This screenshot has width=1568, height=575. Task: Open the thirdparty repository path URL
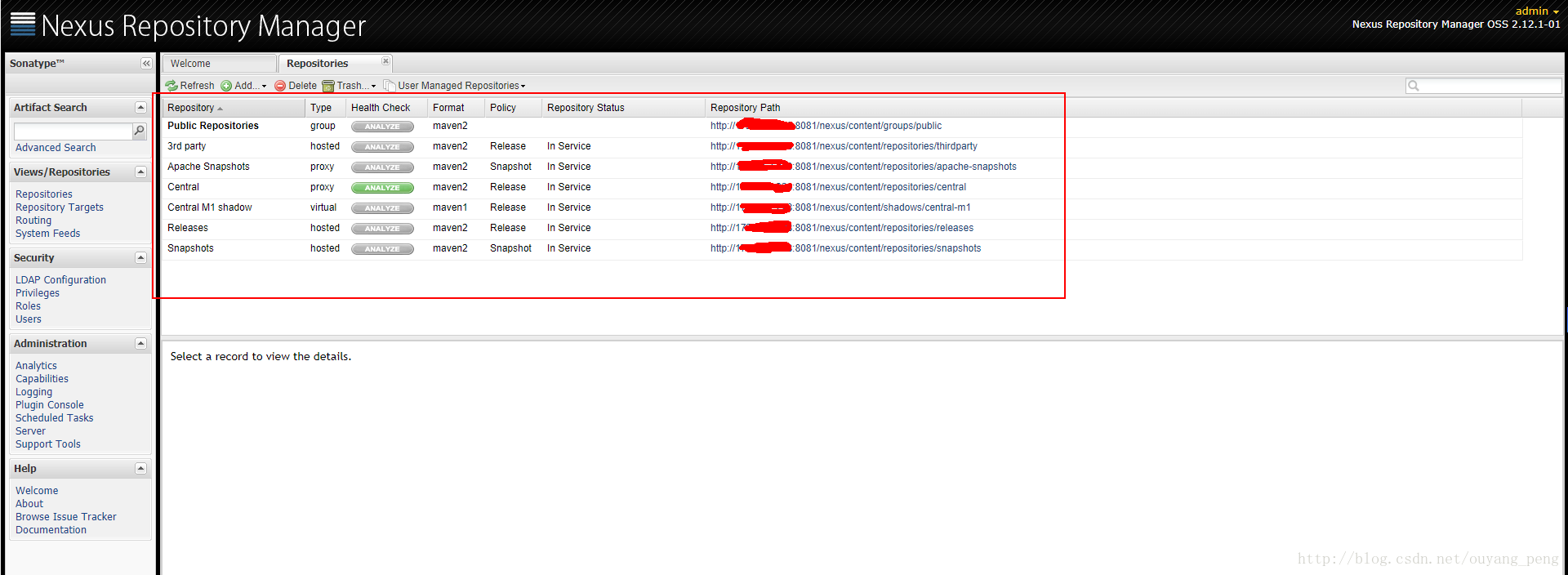(x=844, y=146)
